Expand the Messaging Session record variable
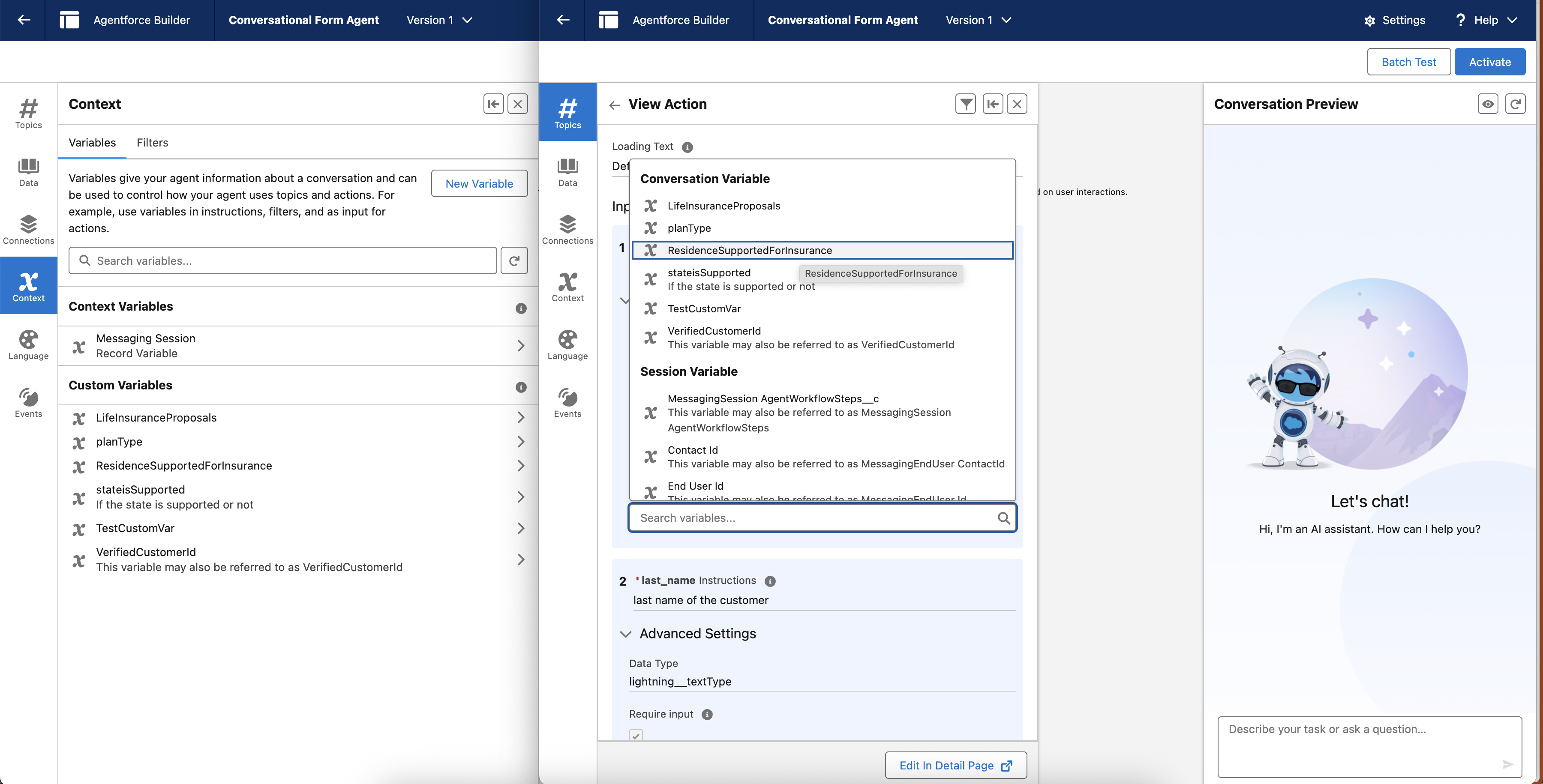Screen dimensions: 1543x784 tap(520, 346)
